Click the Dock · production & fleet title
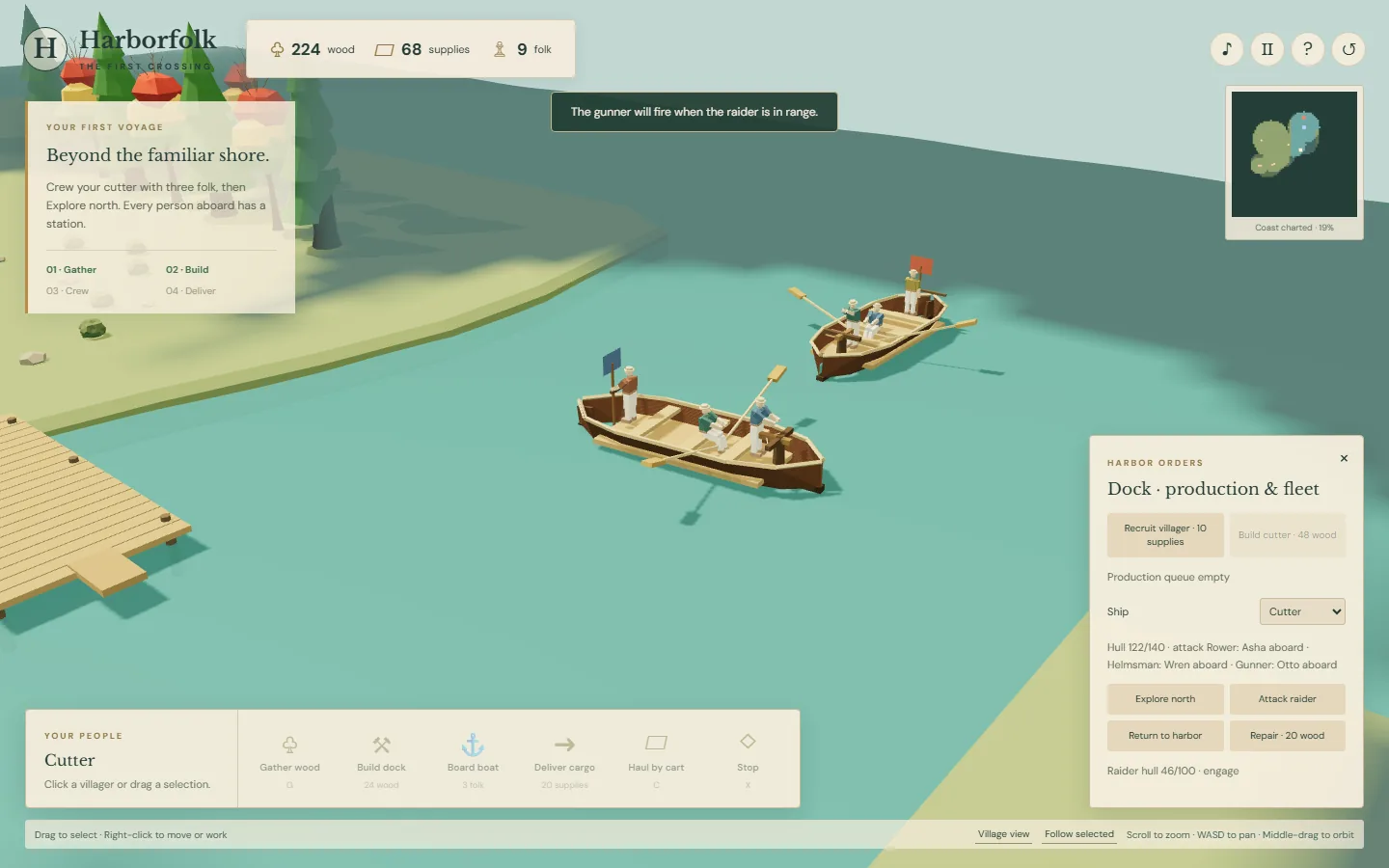 [x=1213, y=489]
